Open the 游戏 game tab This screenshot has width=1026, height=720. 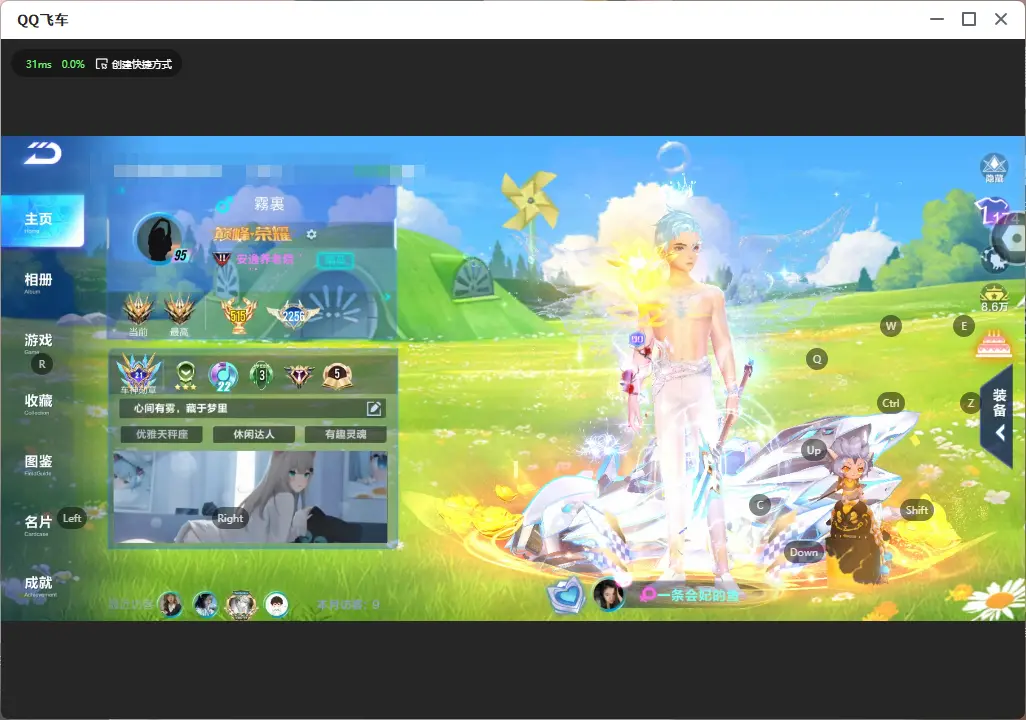[38, 342]
